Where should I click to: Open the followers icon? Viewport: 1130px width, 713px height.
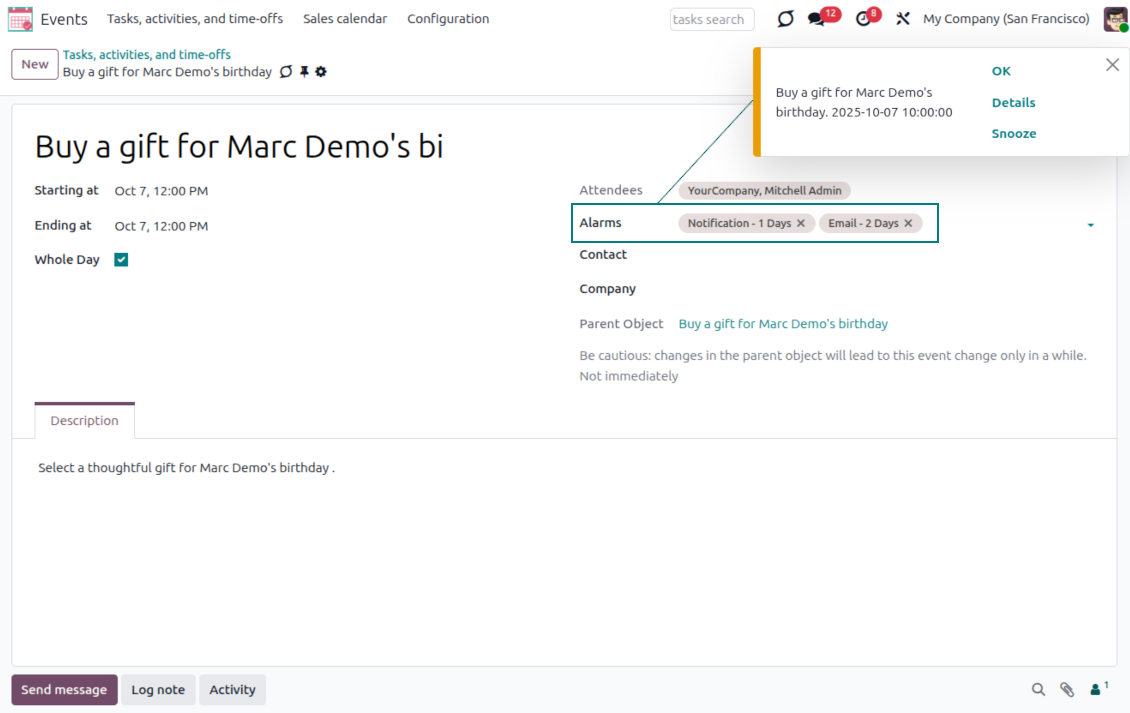pyautogui.click(x=1098, y=689)
